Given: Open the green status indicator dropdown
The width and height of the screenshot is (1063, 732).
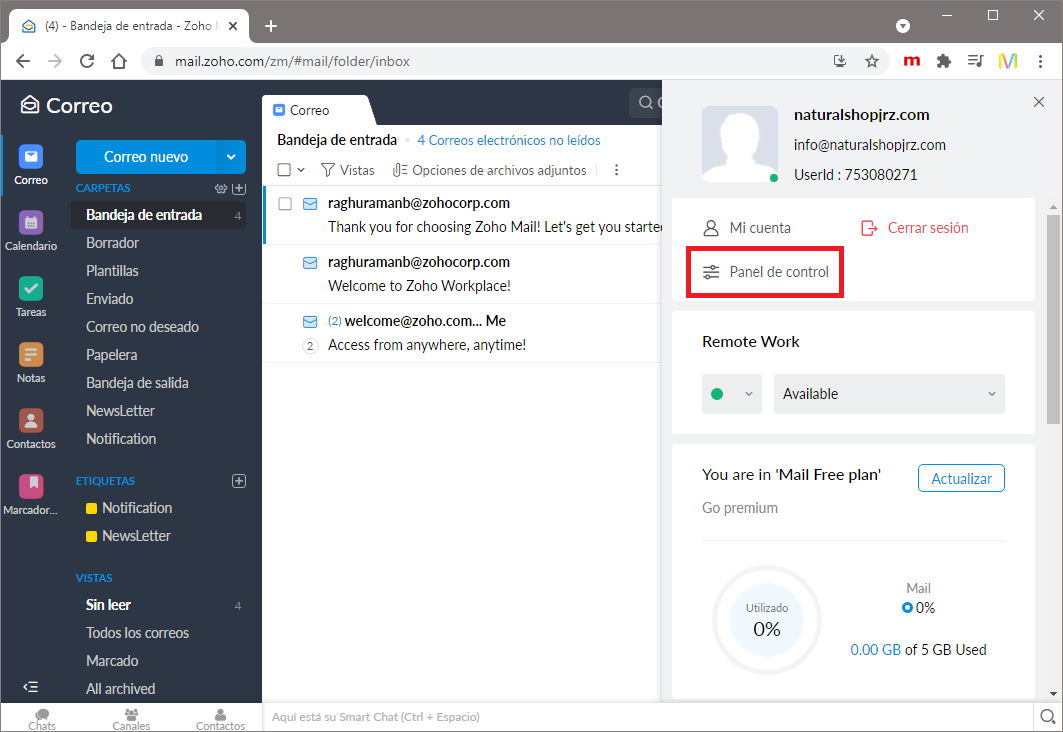Looking at the screenshot, I should click(731, 394).
